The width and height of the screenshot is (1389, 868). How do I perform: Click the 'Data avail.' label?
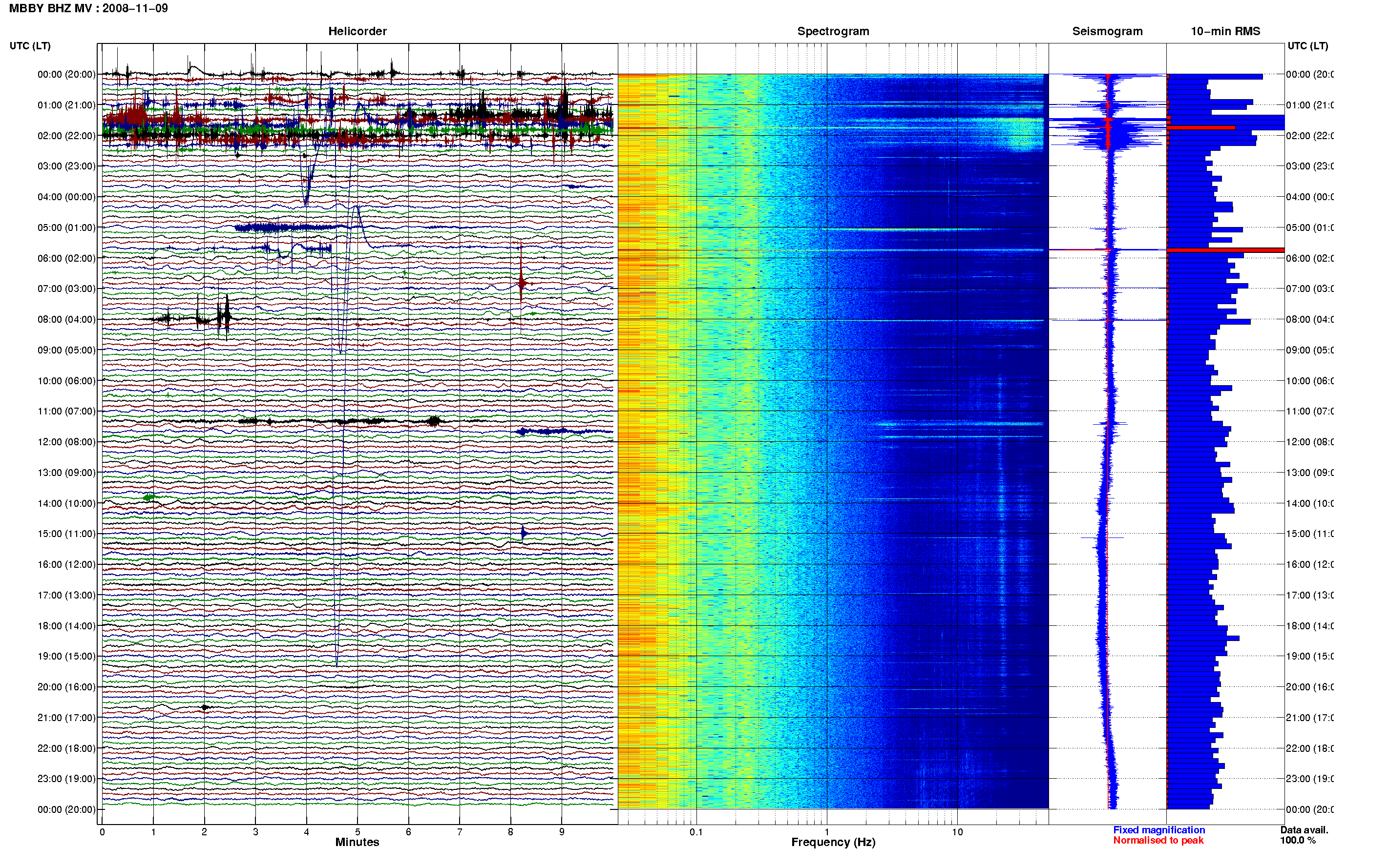(1304, 830)
